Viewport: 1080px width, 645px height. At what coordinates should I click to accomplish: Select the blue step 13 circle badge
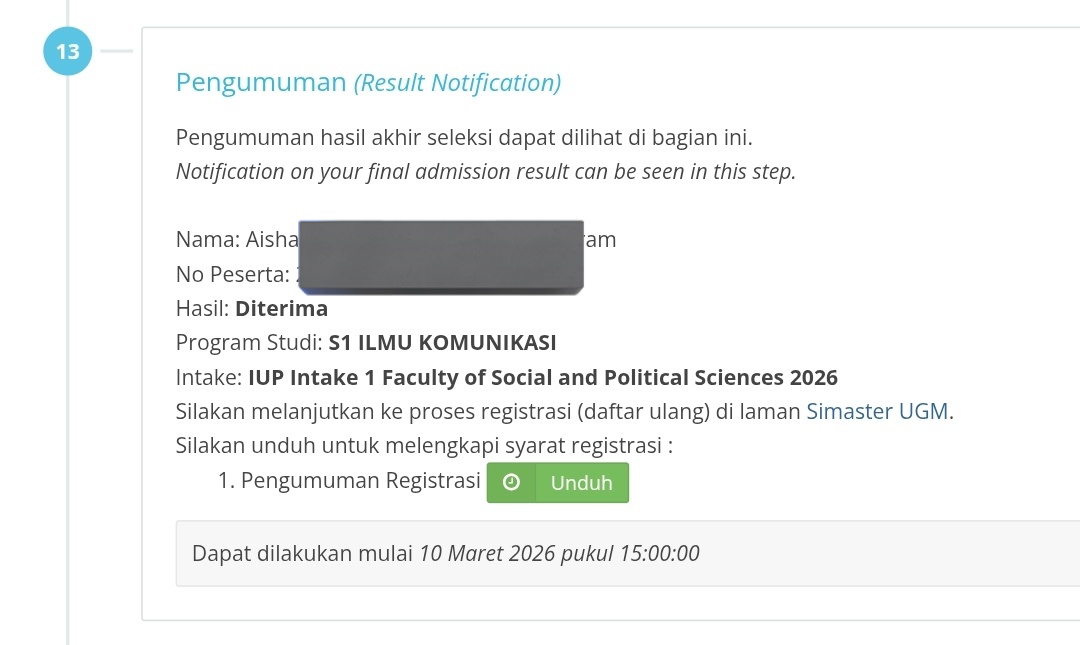point(68,51)
